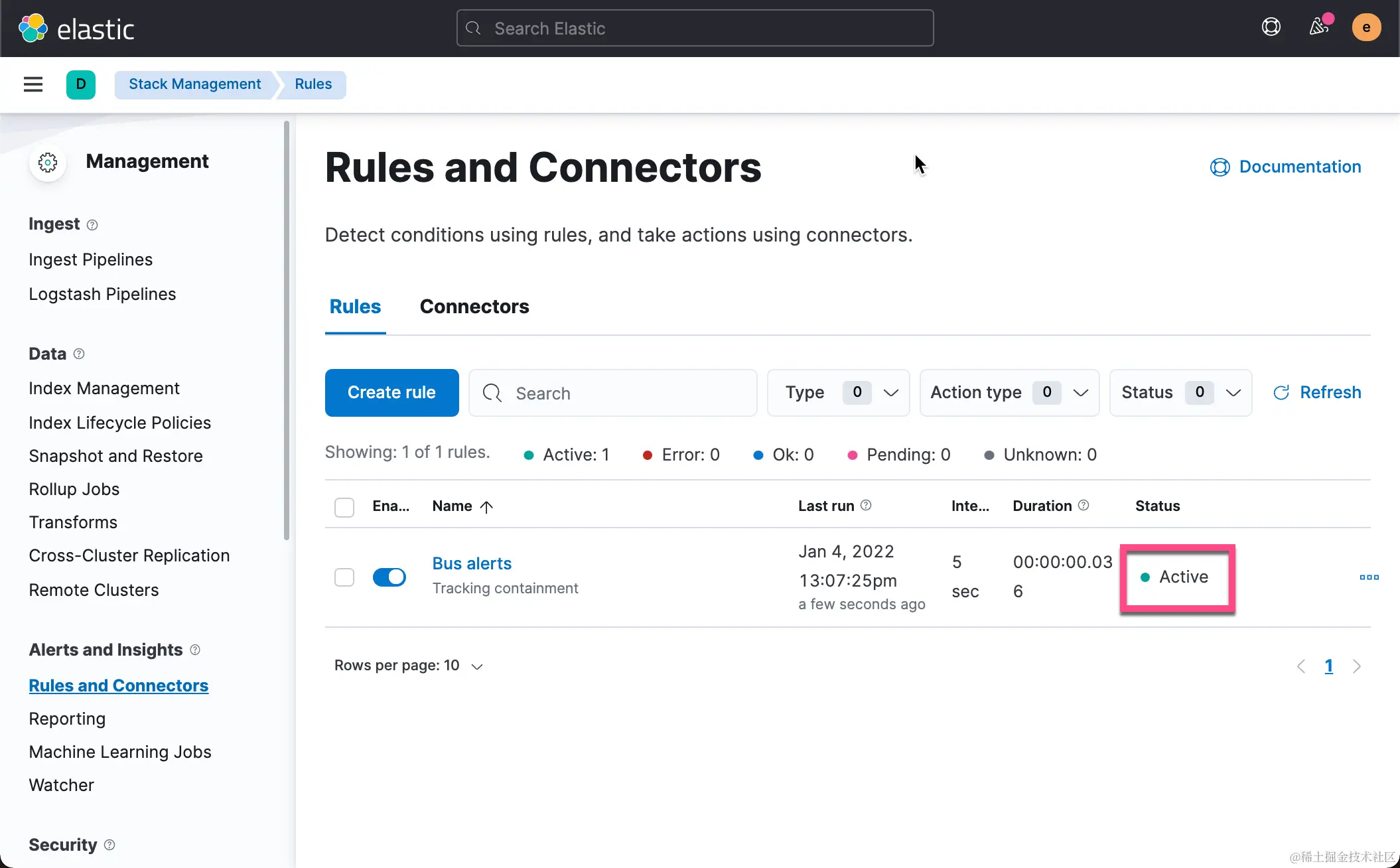Expand the Type filter dropdown
Viewport: 1400px width, 868px height.
pos(838,393)
